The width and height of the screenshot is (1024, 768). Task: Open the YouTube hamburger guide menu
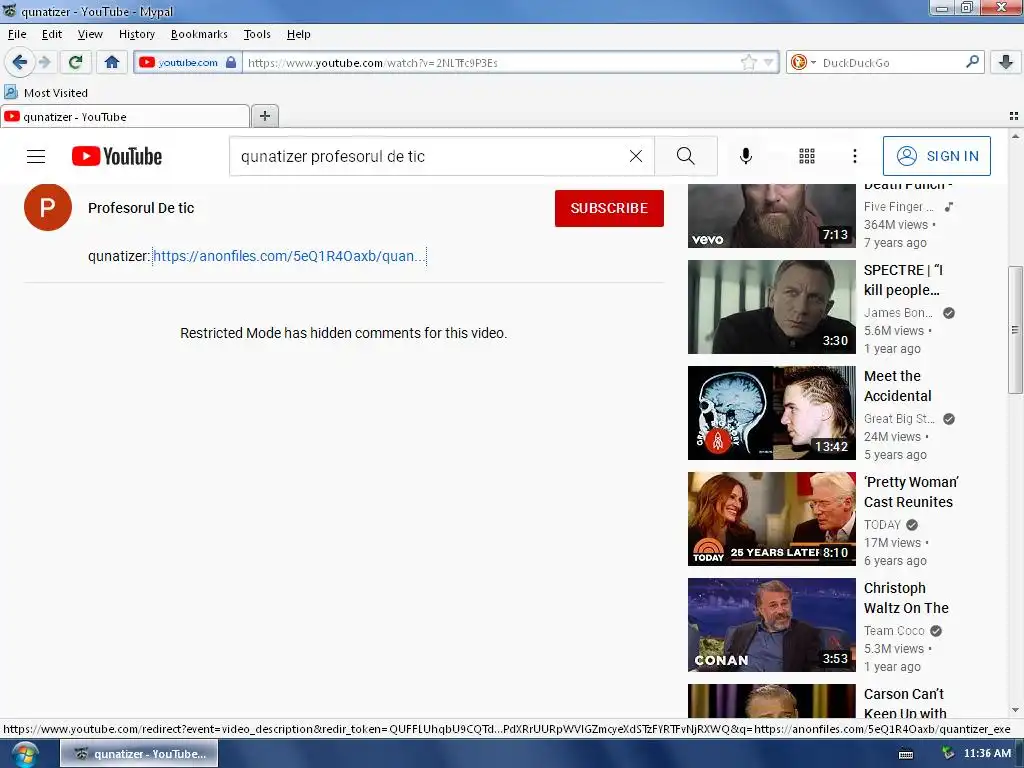(x=36, y=156)
